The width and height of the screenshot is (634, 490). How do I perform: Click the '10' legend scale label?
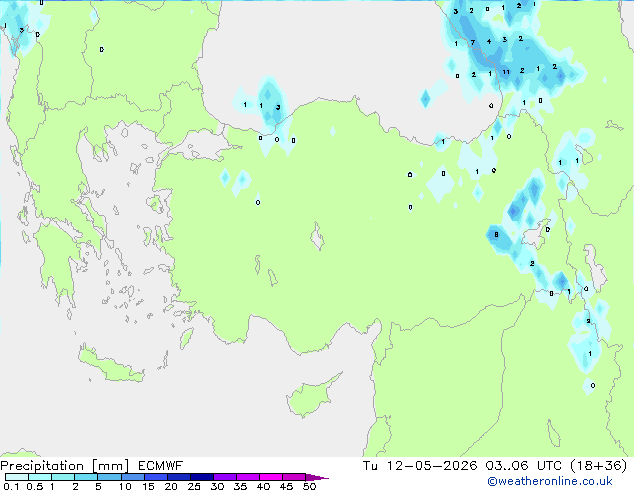pyautogui.click(x=125, y=486)
